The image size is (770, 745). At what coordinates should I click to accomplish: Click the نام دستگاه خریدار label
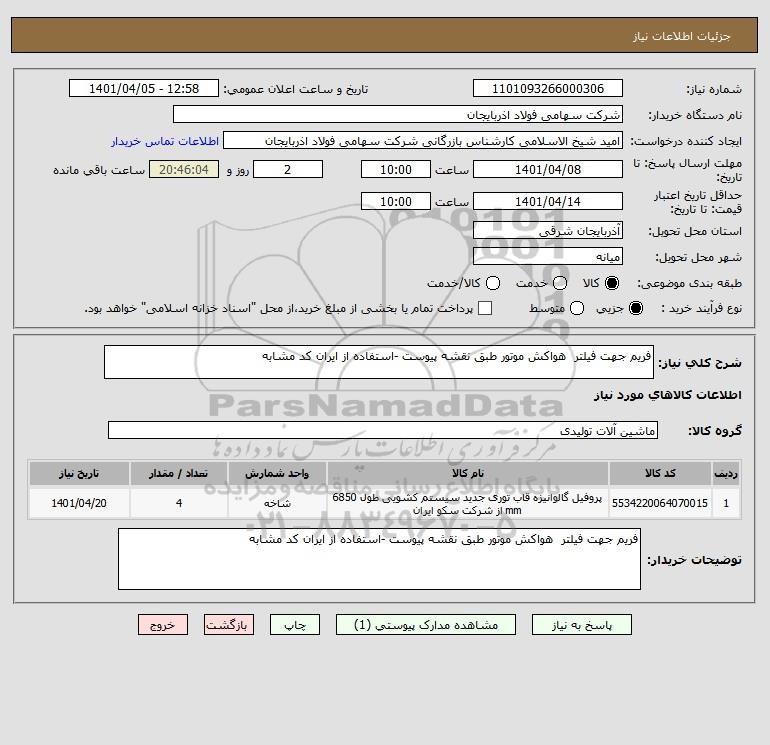click(x=695, y=115)
